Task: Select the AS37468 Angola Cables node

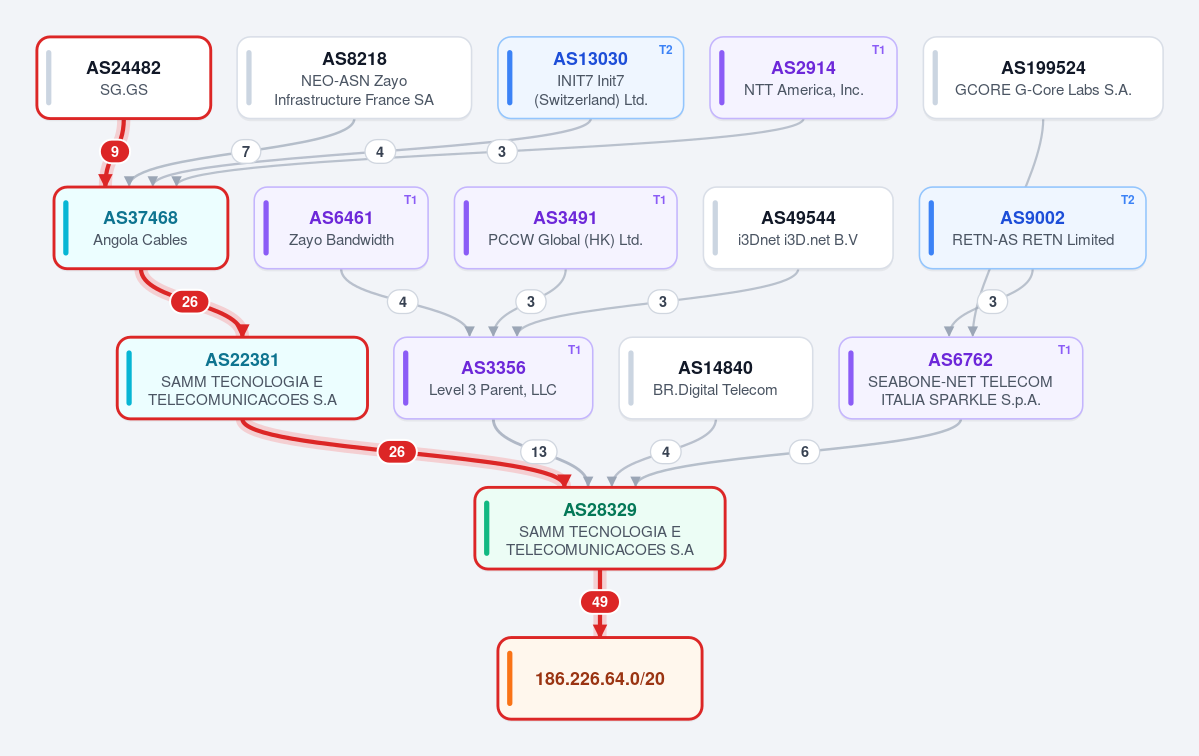Action: pos(141,228)
